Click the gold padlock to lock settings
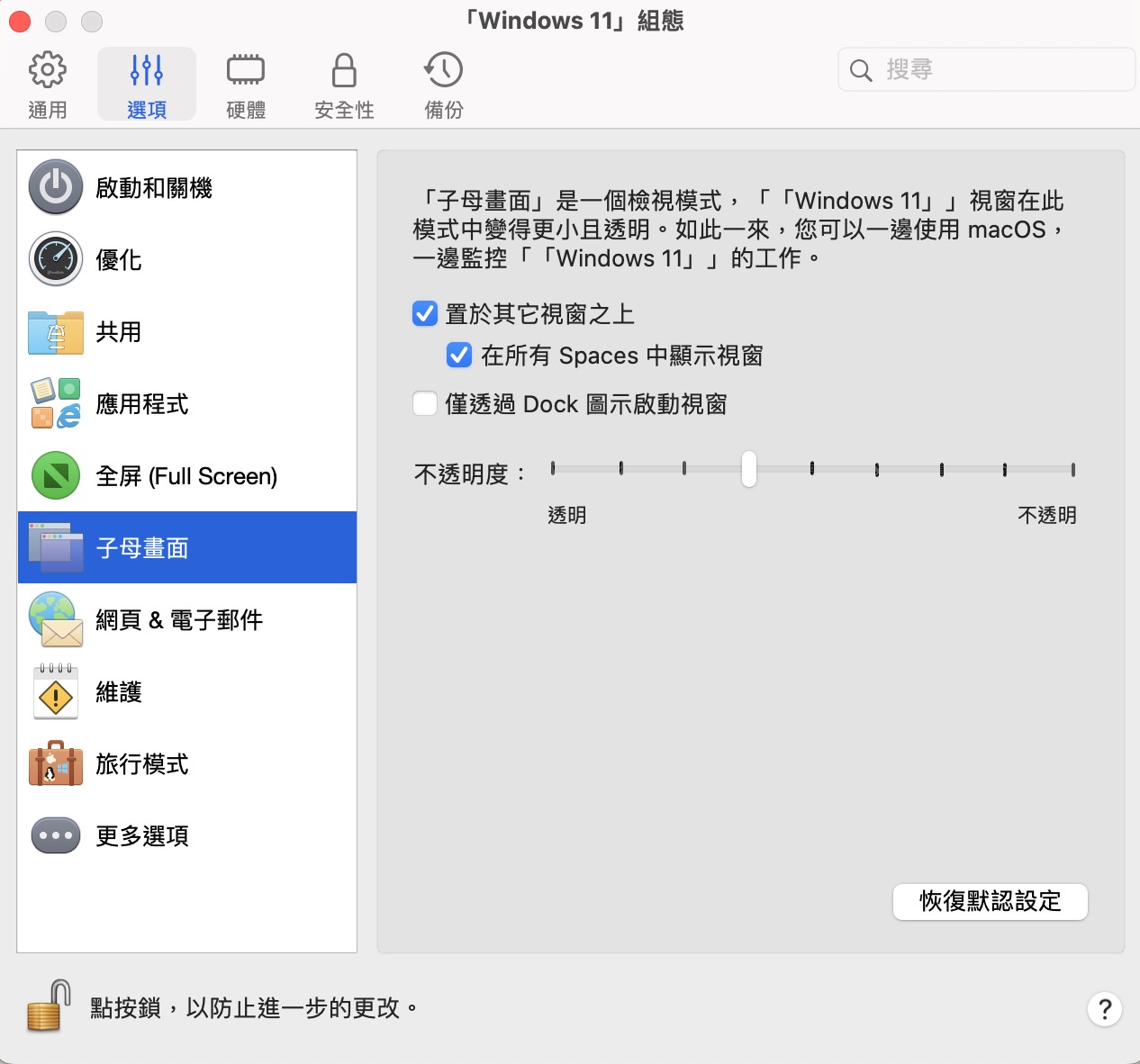Screen dimensions: 1140x1064 (x=49, y=1005)
